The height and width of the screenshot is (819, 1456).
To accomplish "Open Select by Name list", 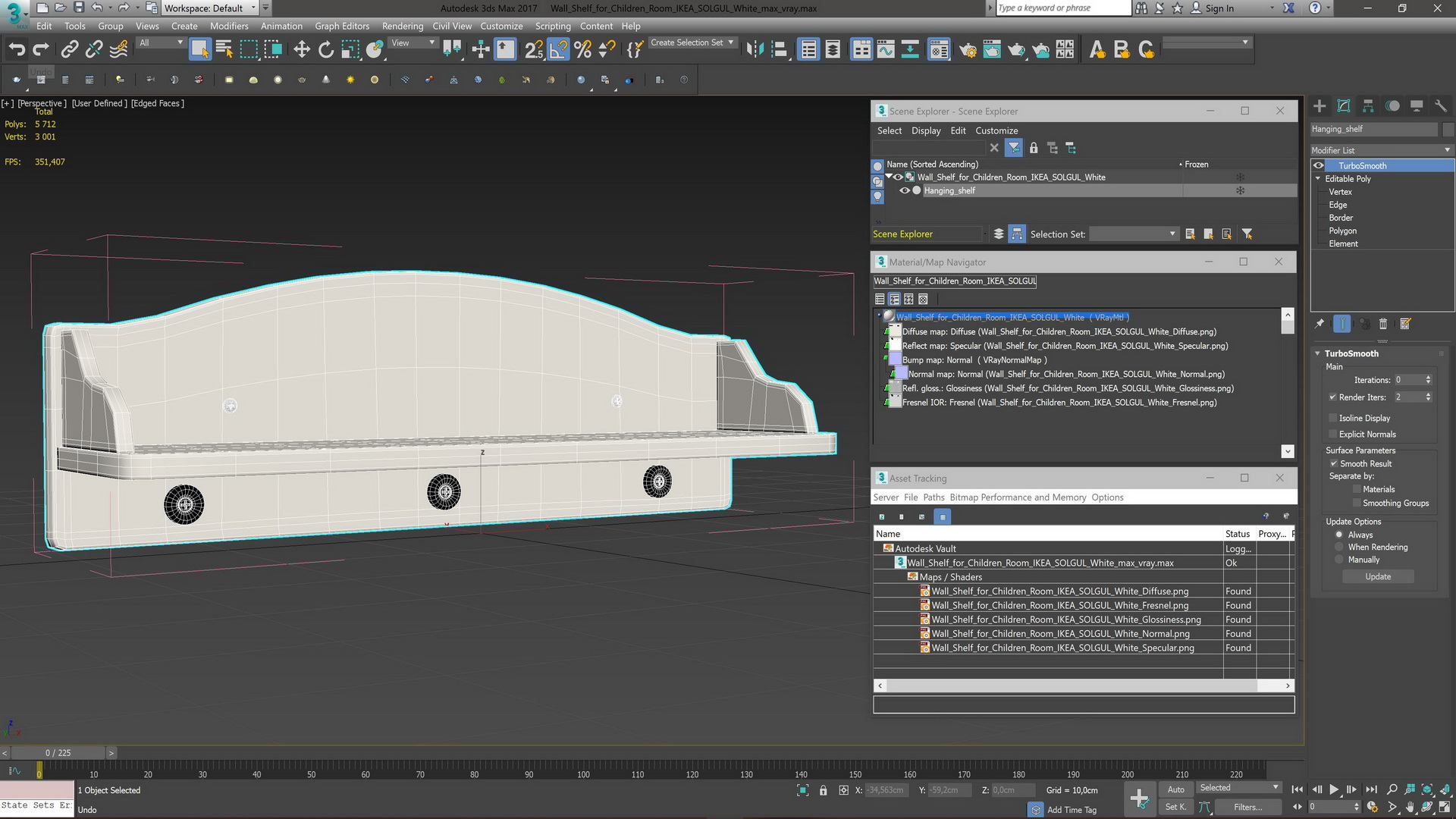I will [x=224, y=50].
